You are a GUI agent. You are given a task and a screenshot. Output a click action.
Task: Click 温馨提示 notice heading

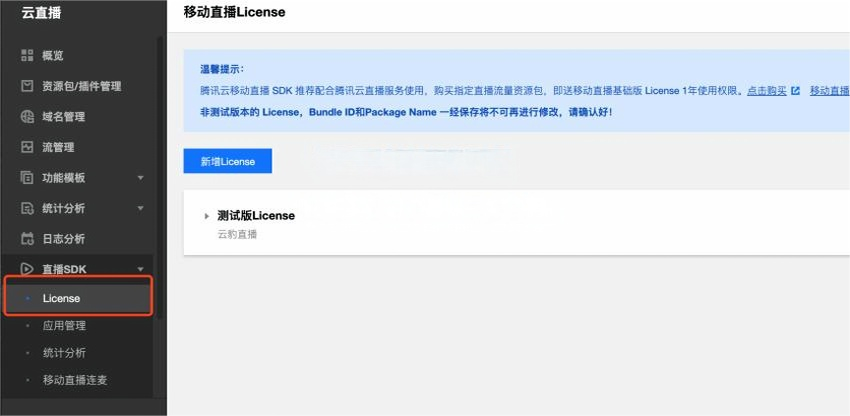(222, 69)
